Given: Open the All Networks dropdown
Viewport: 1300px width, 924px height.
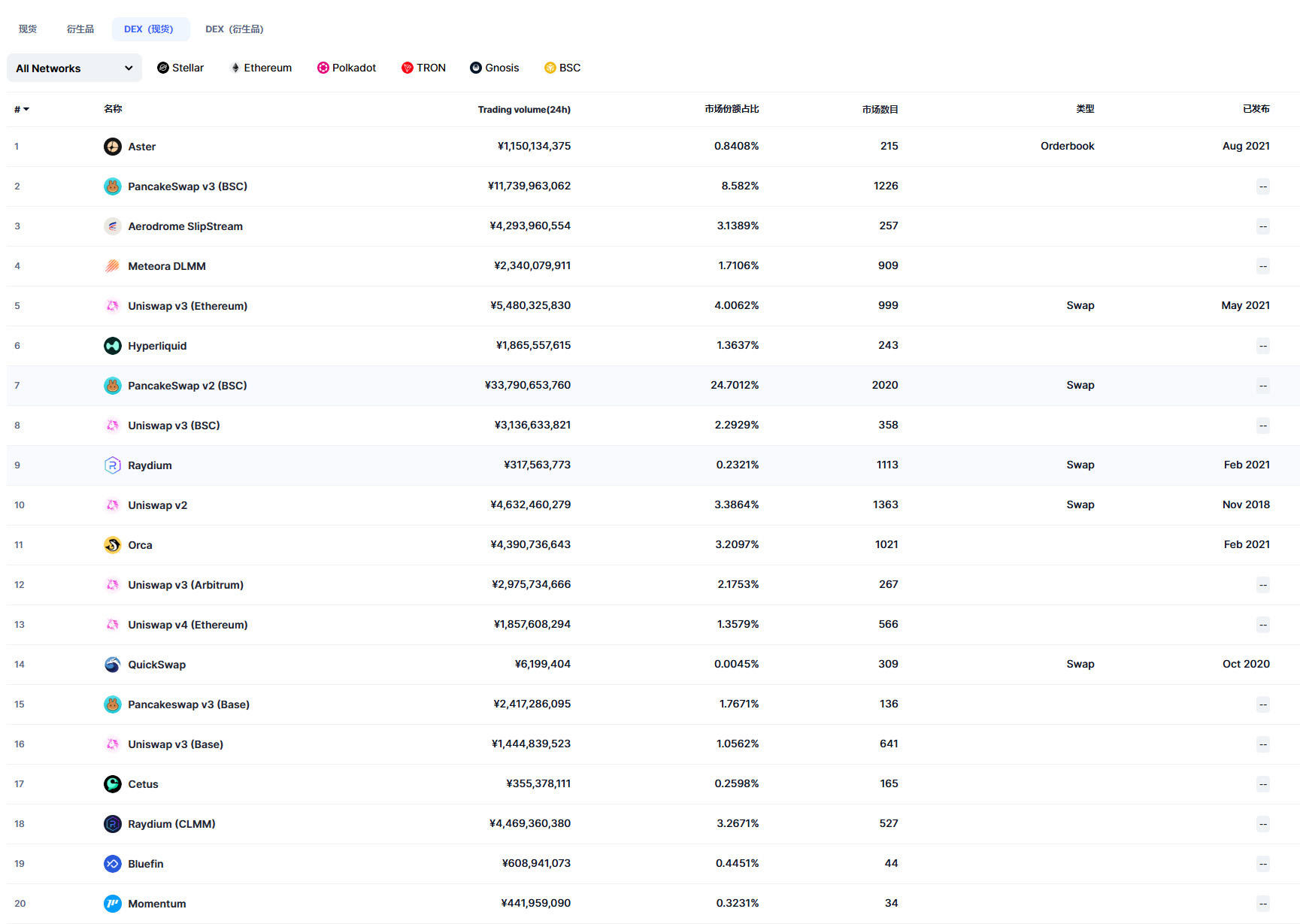Looking at the screenshot, I should (74, 68).
